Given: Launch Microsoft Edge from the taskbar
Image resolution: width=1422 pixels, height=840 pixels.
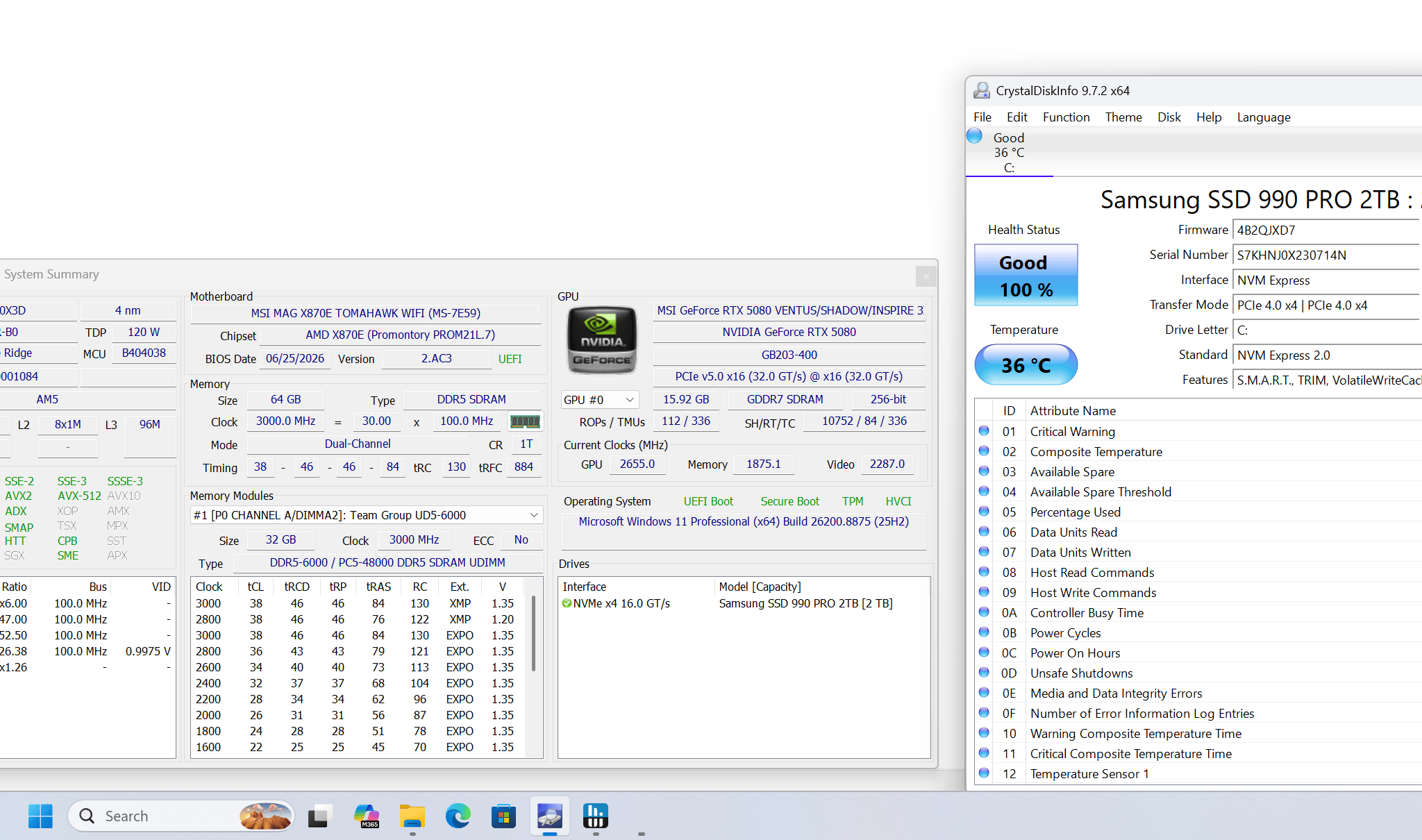Looking at the screenshot, I should tap(458, 816).
